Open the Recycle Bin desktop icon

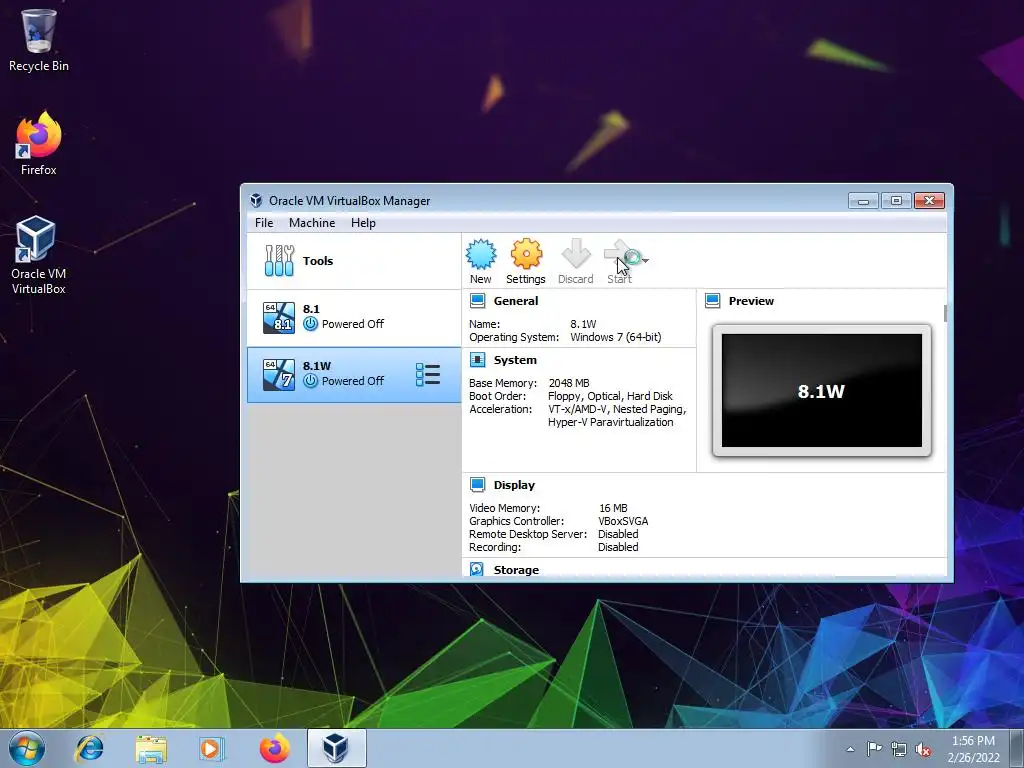pyautogui.click(x=39, y=40)
